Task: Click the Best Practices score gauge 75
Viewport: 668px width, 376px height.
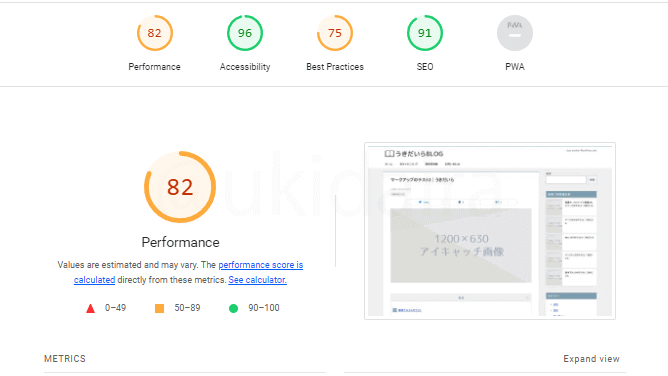Action: click(x=335, y=33)
